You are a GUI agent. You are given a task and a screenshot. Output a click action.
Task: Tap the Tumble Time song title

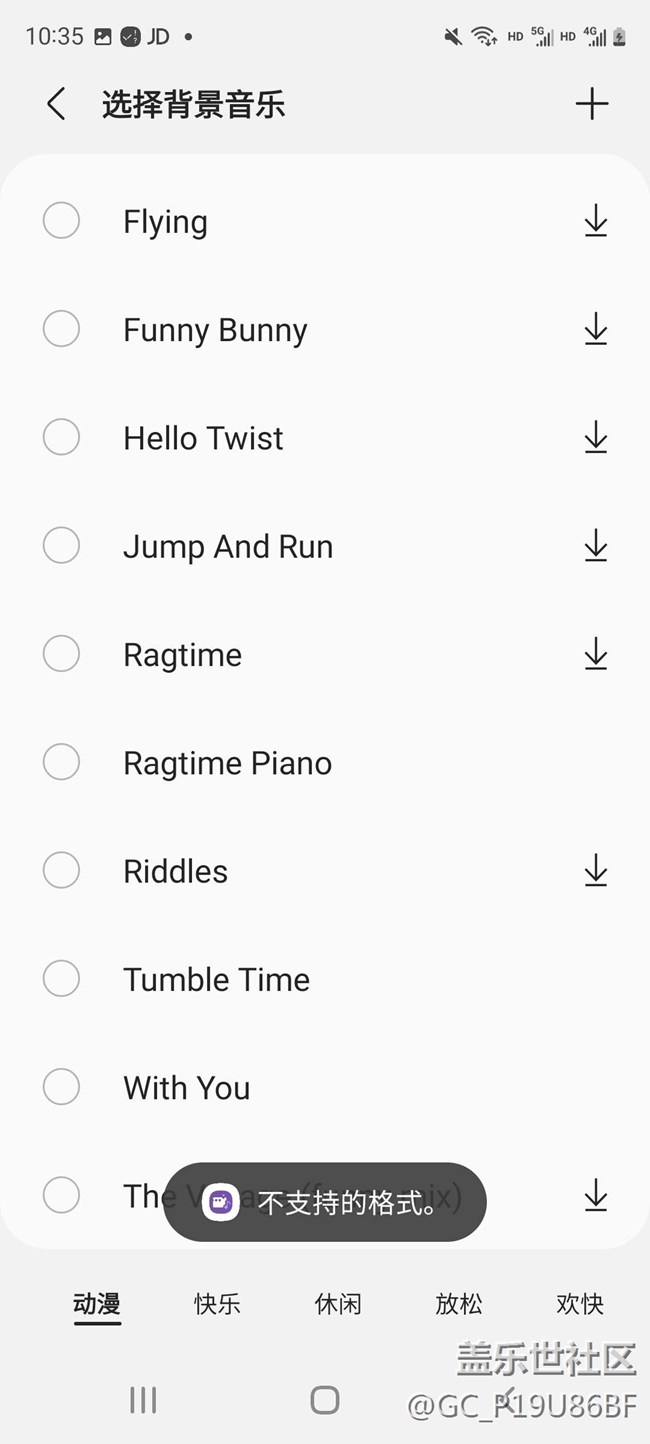pyautogui.click(x=216, y=980)
